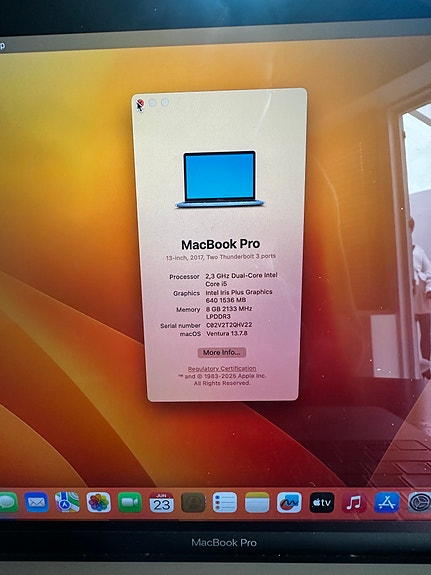This screenshot has height=575, width=431.
Task: Click the MacBook Pro laptop image
Action: pyautogui.click(x=219, y=179)
